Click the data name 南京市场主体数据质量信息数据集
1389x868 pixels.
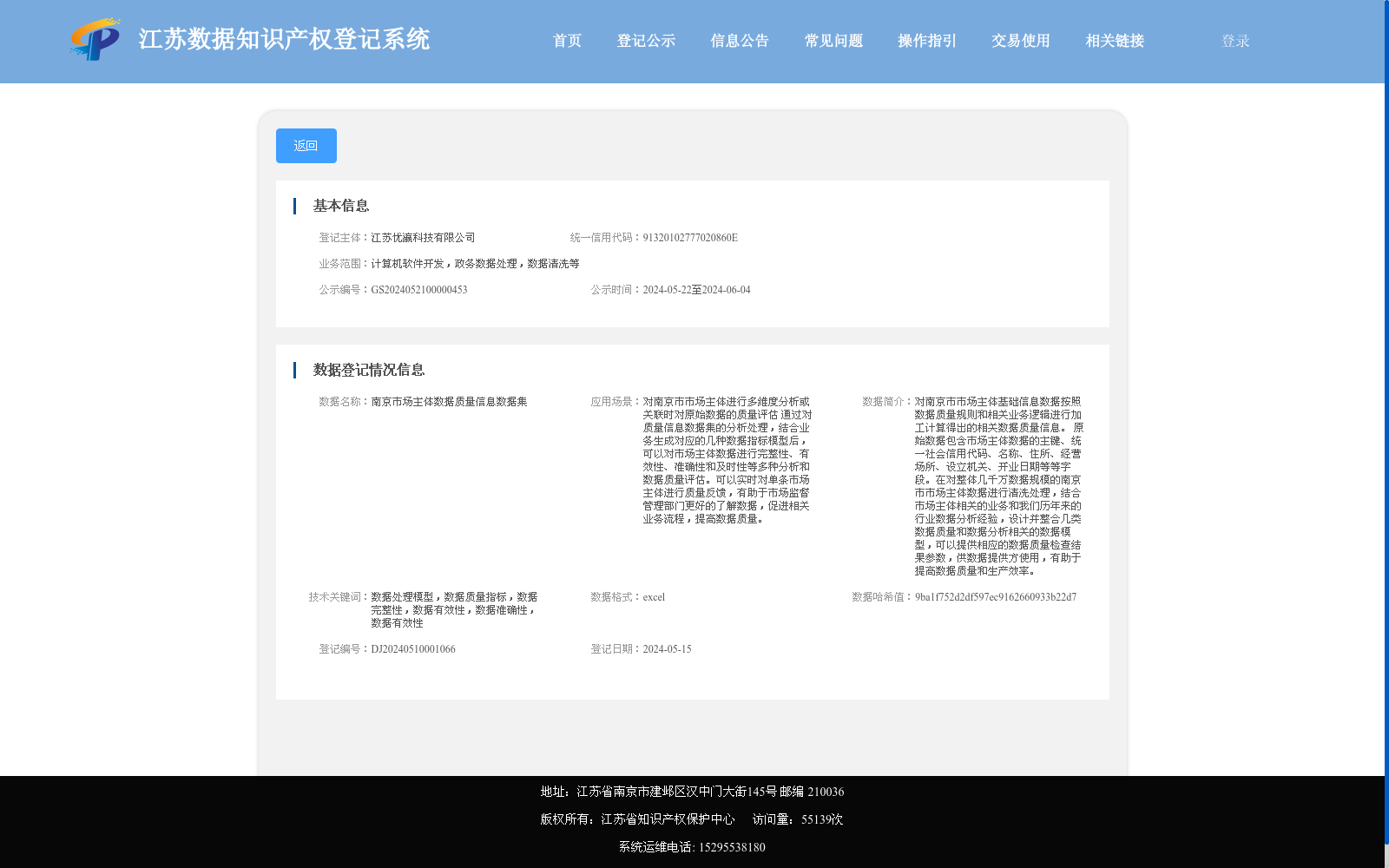(449, 402)
